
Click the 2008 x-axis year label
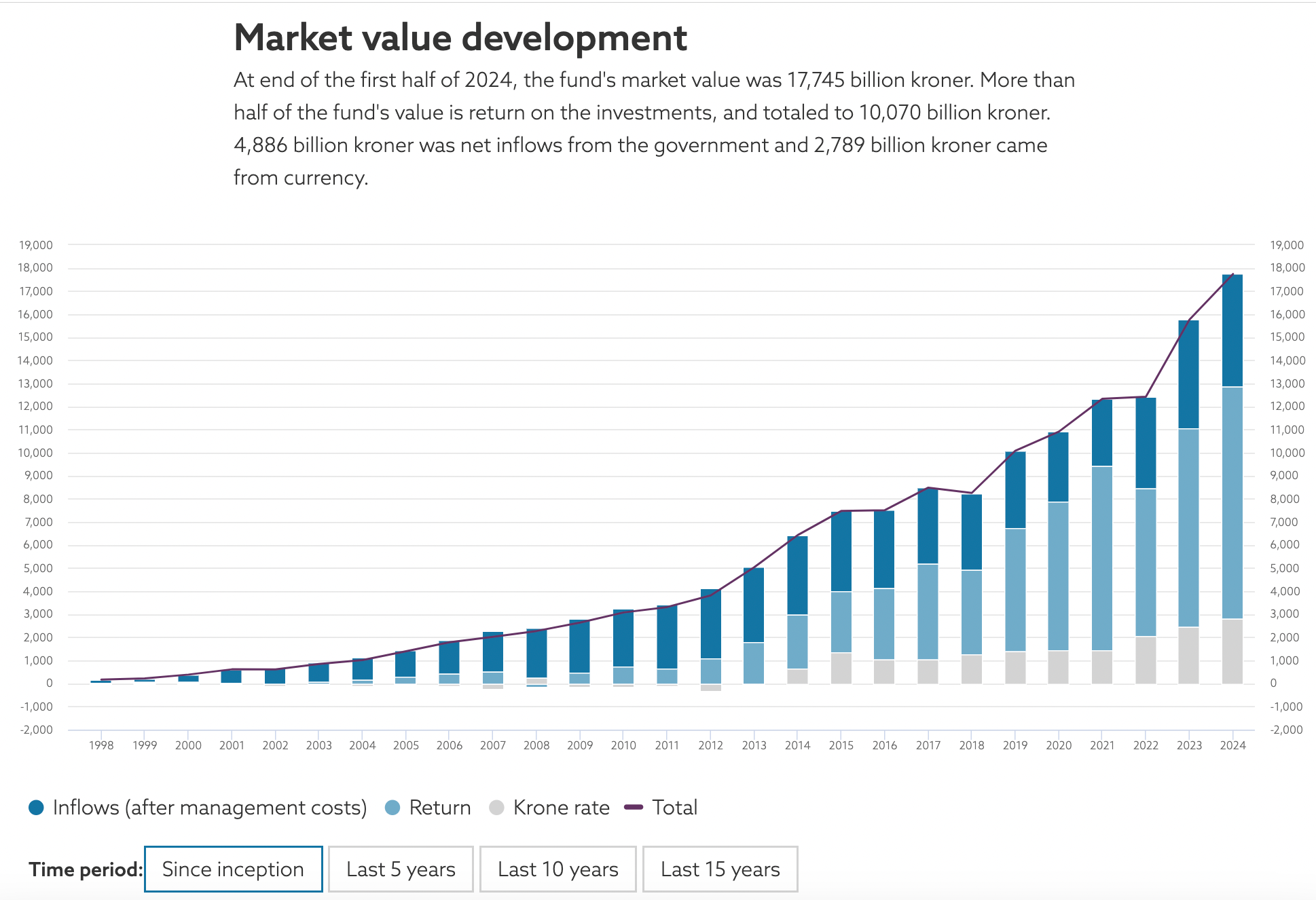[x=536, y=745]
